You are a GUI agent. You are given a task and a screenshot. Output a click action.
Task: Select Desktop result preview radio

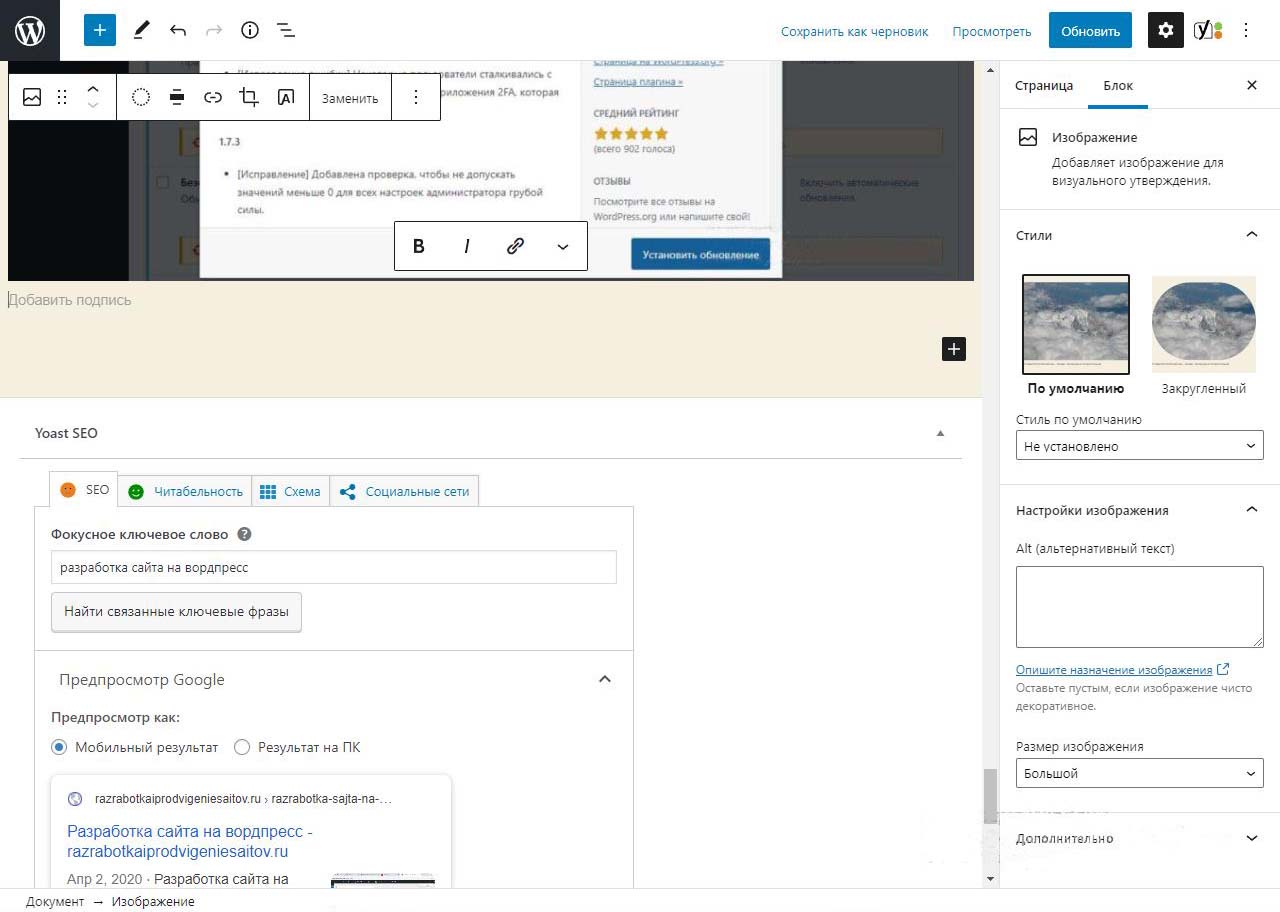(242, 747)
